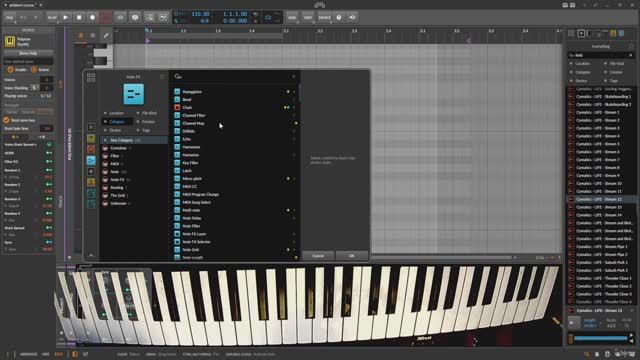This screenshot has width=640, height=360.
Task: Confirm selection with the OK button
Action: (x=351, y=256)
